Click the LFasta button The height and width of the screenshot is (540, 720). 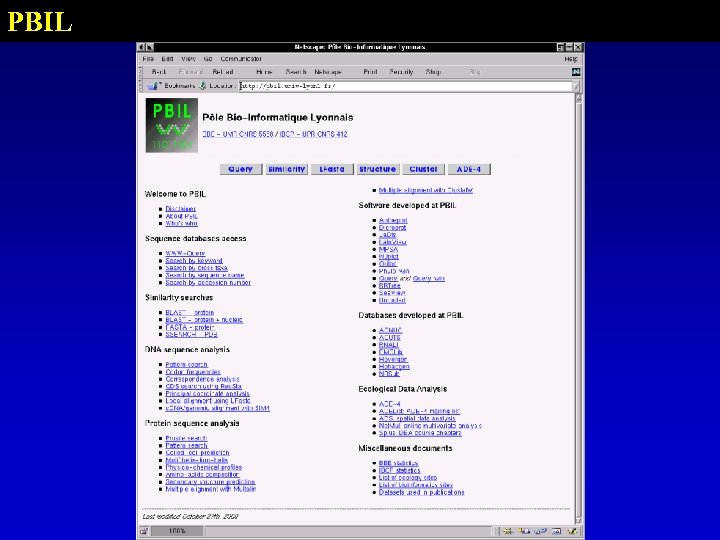pos(332,169)
